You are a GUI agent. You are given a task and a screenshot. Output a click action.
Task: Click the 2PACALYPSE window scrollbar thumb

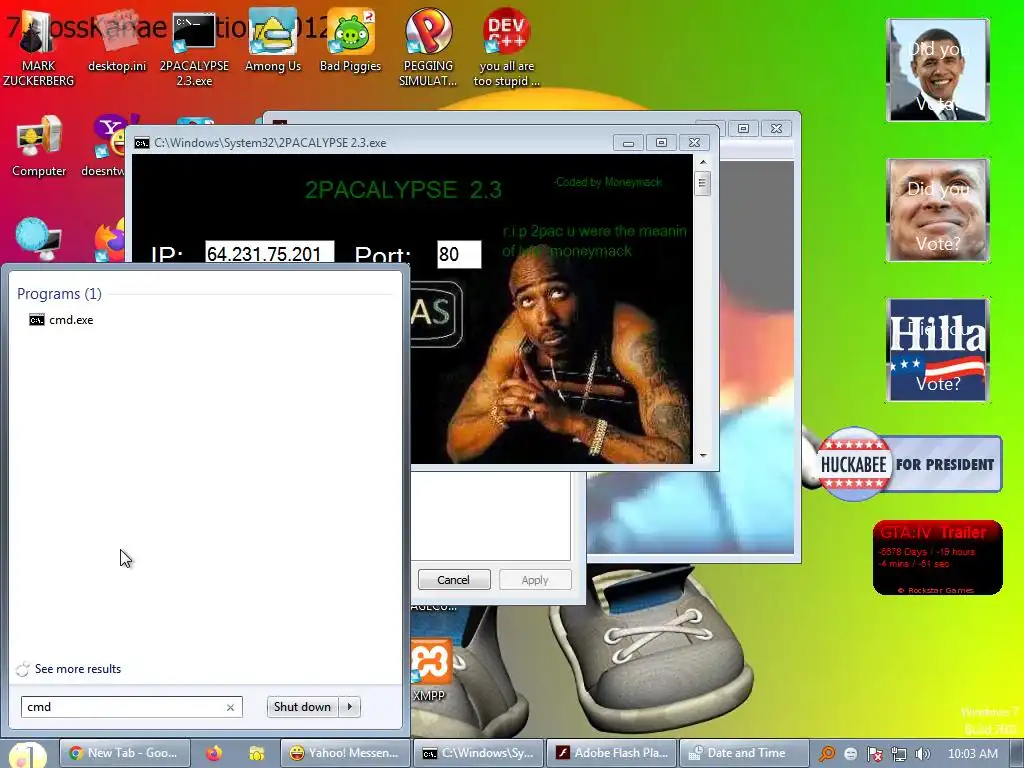click(703, 183)
